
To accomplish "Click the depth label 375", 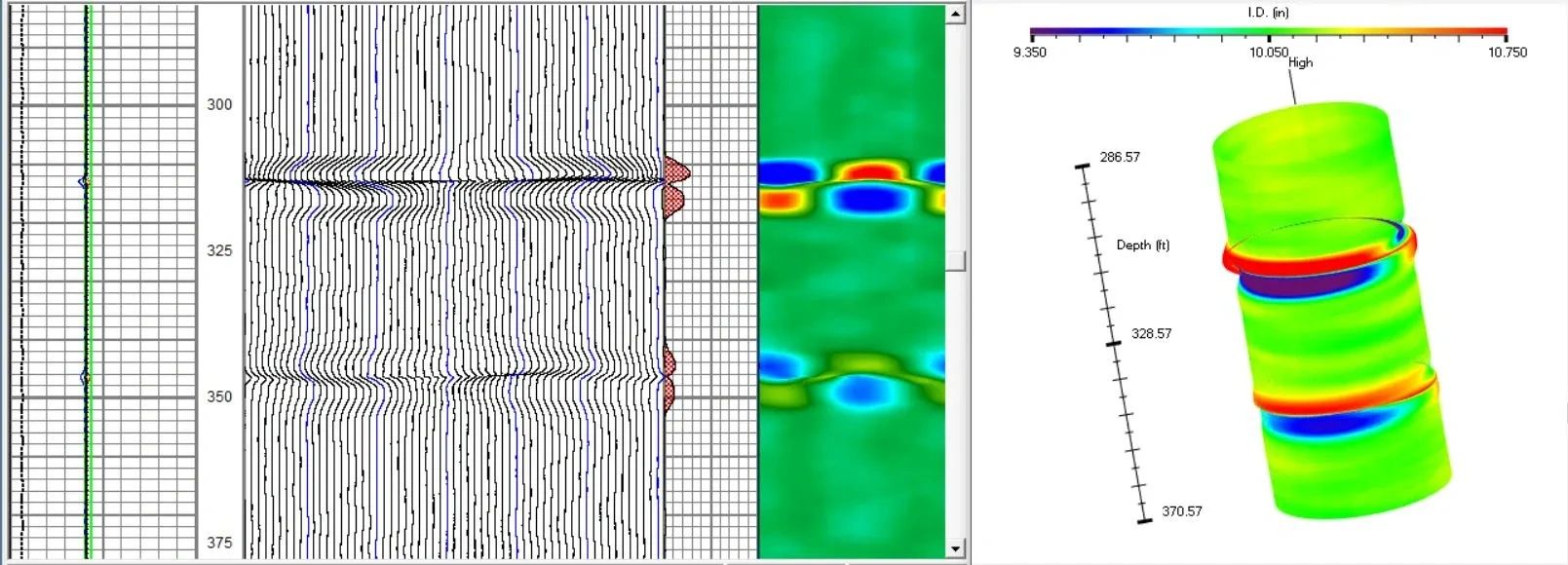I will [219, 543].
